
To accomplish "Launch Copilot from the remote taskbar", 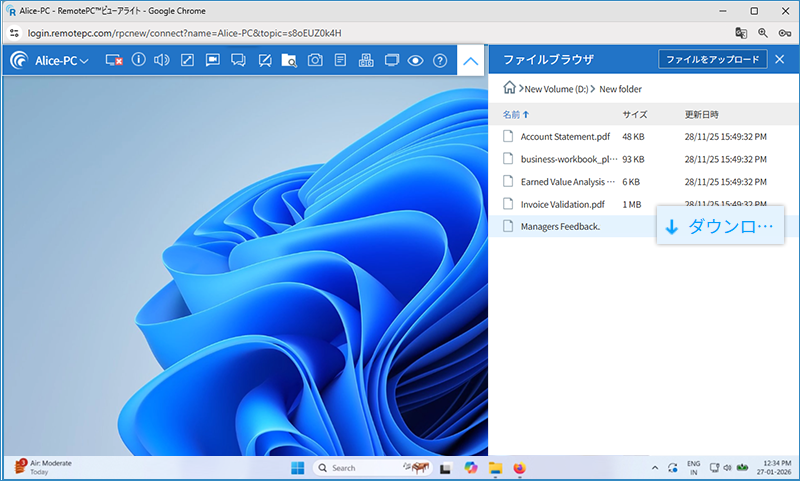I will click(x=470, y=468).
